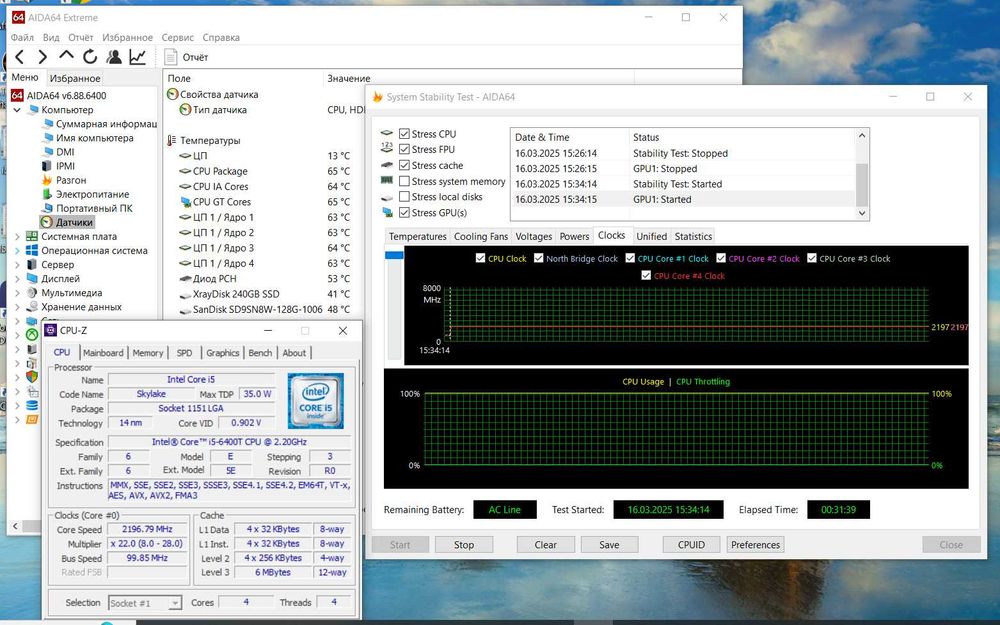Click Хранение данных tree icon
This screenshot has height=625, width=1000.
32,306
